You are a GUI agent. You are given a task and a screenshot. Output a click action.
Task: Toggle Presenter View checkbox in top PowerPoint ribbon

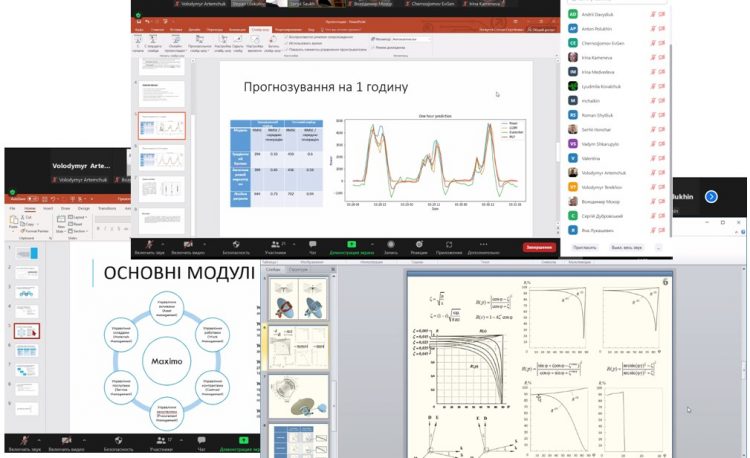(388, 48)
